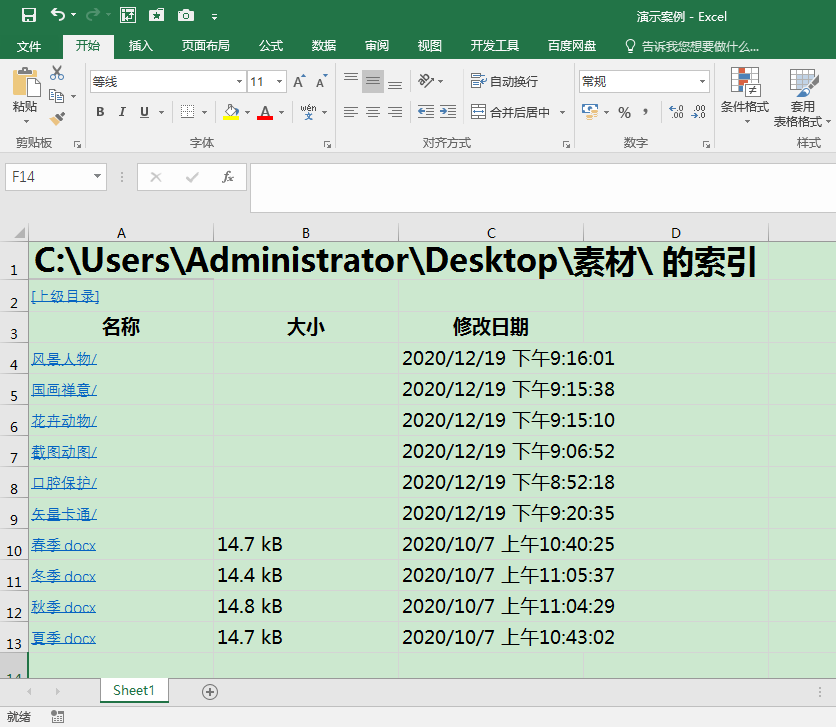Center text horizontally
Image resolution: width=836 pixels, height=727 pixels.
(x=373, y=111)
